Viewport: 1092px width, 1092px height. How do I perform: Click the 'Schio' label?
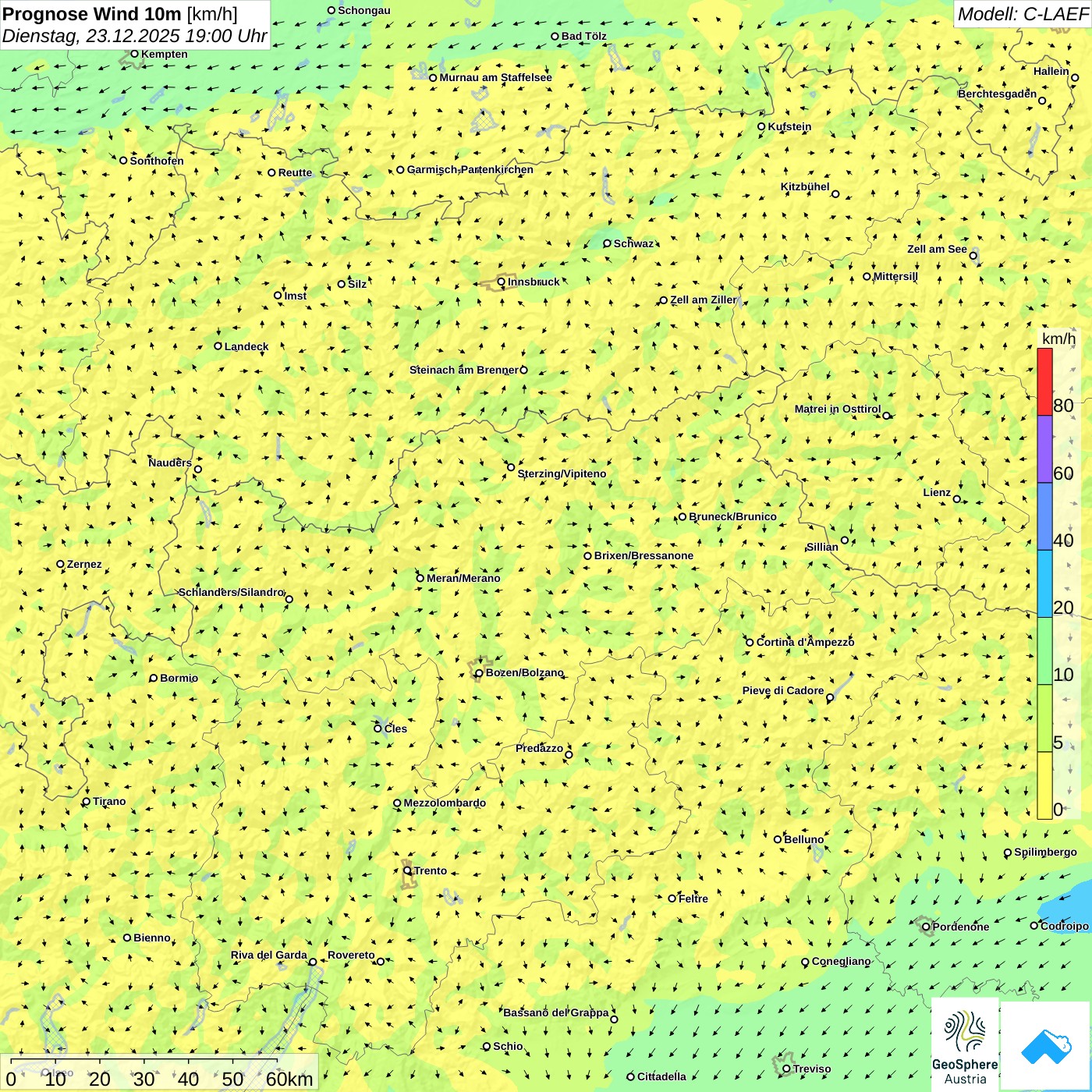508,1046
